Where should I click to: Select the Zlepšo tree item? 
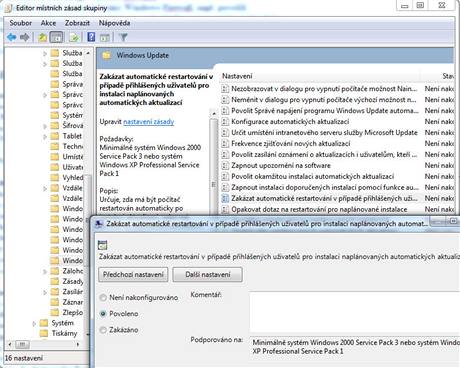pyautogui.click(x=72, y=312)
